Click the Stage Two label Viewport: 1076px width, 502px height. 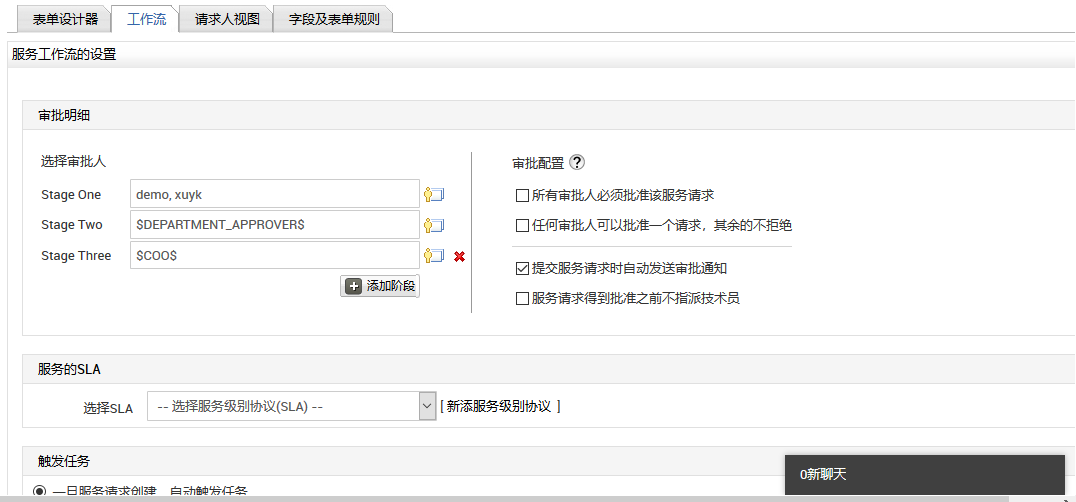[71, 225]
